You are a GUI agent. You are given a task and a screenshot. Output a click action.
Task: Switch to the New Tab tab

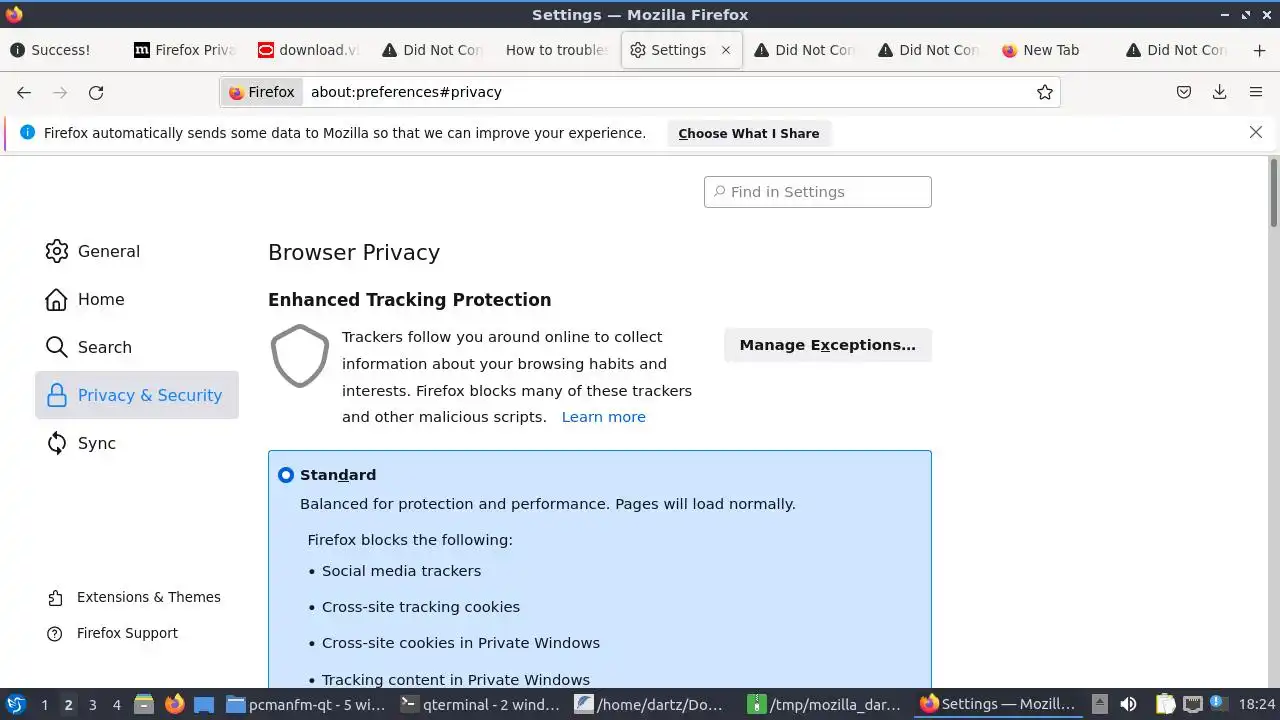pyautogui.click(x=1053, y=50)
